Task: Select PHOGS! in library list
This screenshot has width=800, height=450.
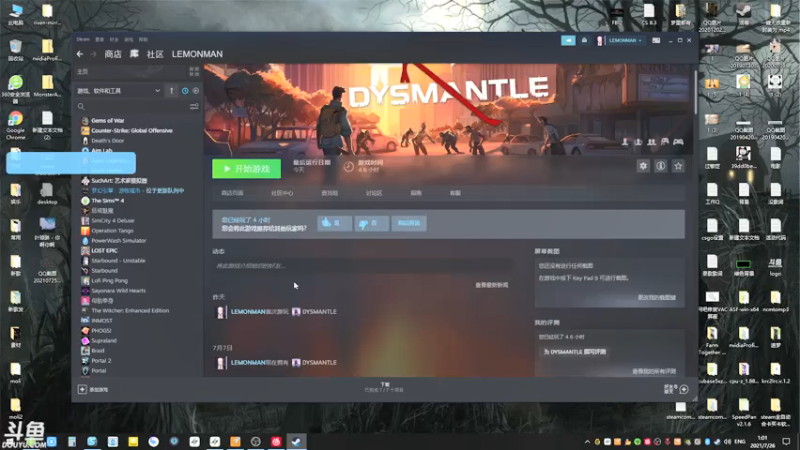Action: coord(101,331)
